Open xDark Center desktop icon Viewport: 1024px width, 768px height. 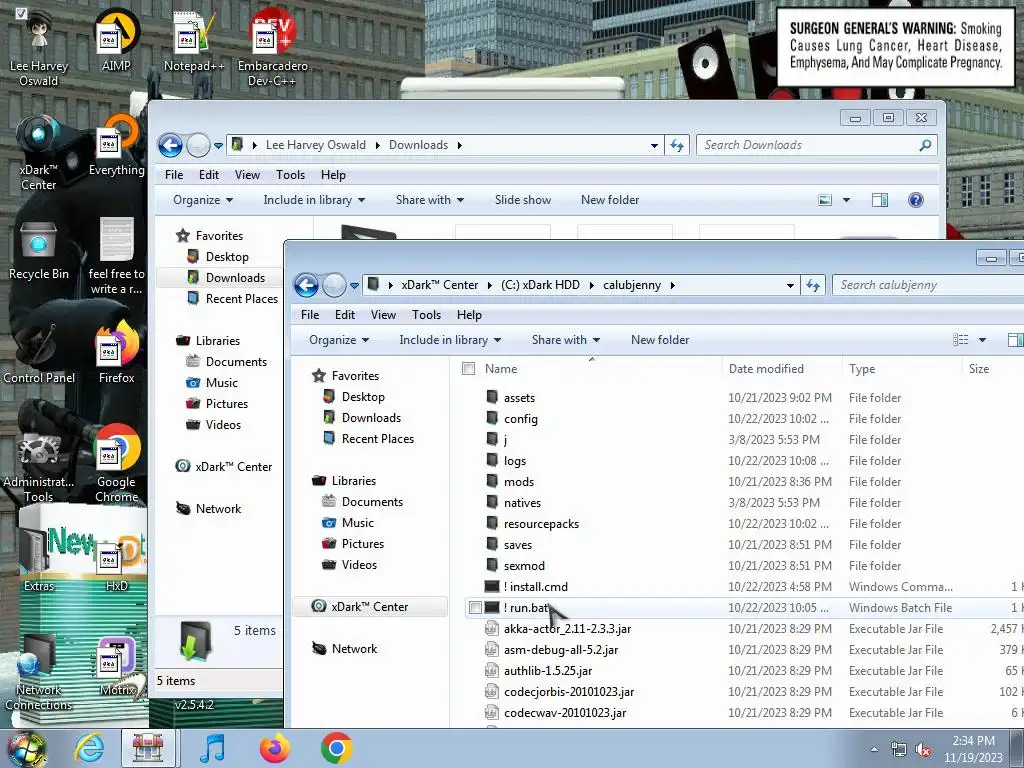39,152
